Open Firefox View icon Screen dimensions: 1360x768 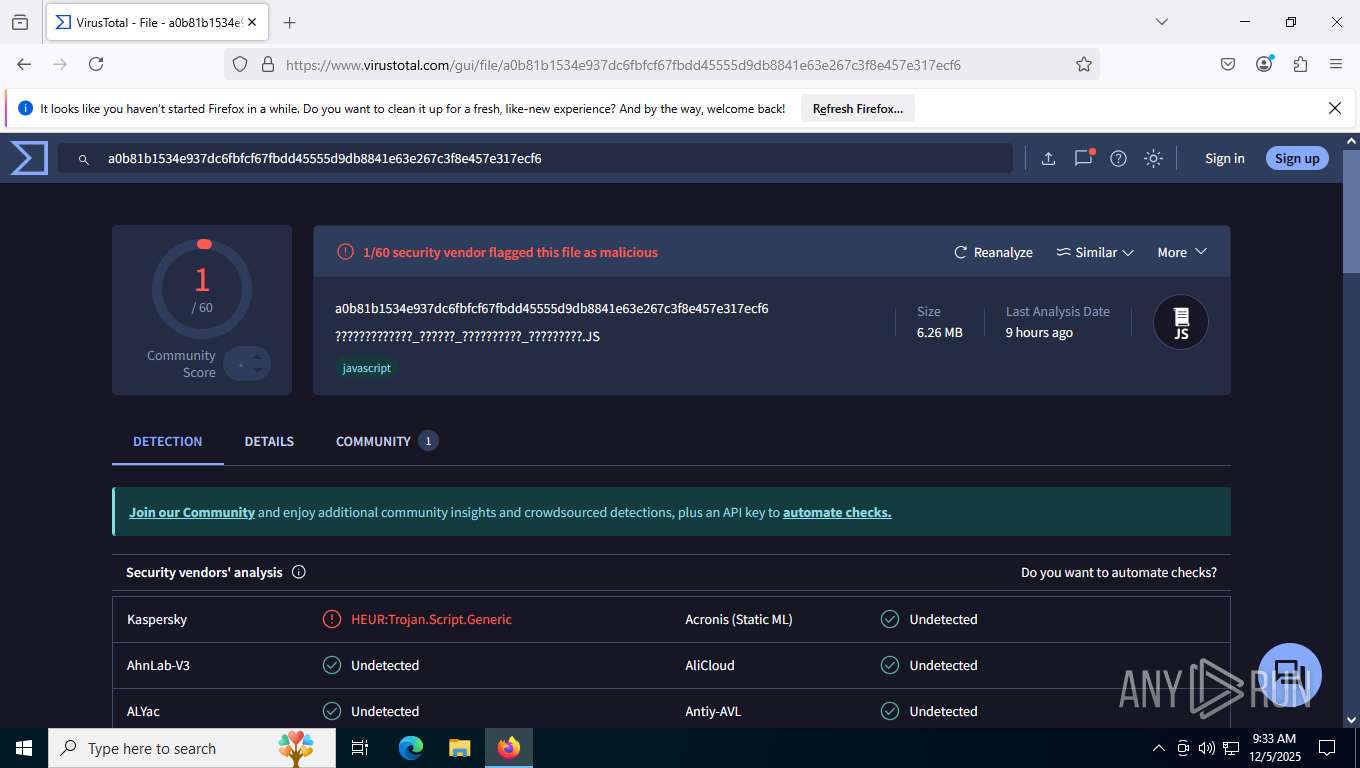pyautogui.click(x=20, y=22)
